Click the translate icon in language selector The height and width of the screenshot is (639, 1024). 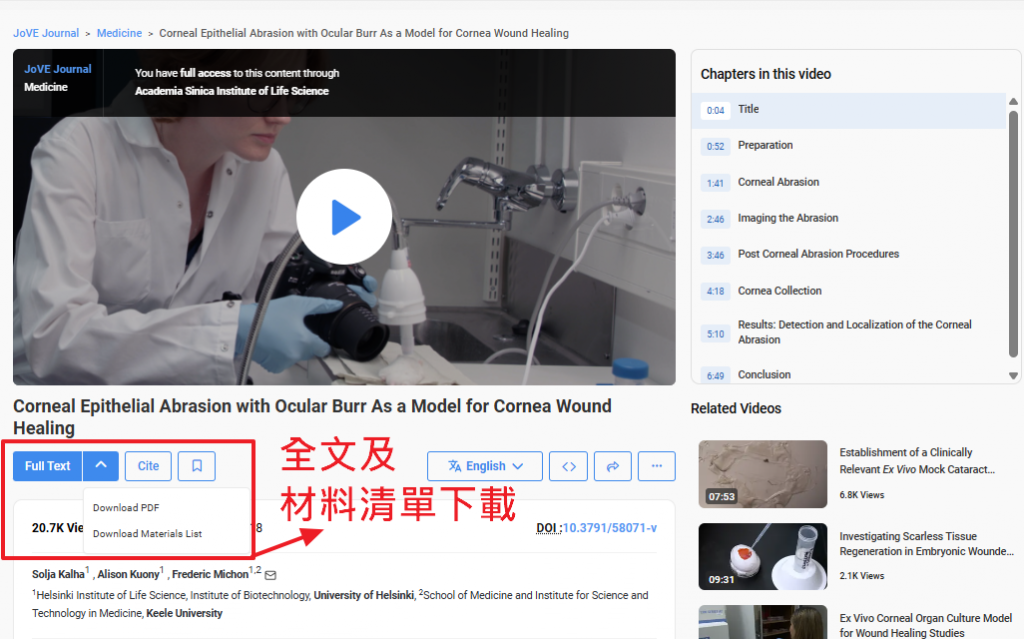point(455,466)
